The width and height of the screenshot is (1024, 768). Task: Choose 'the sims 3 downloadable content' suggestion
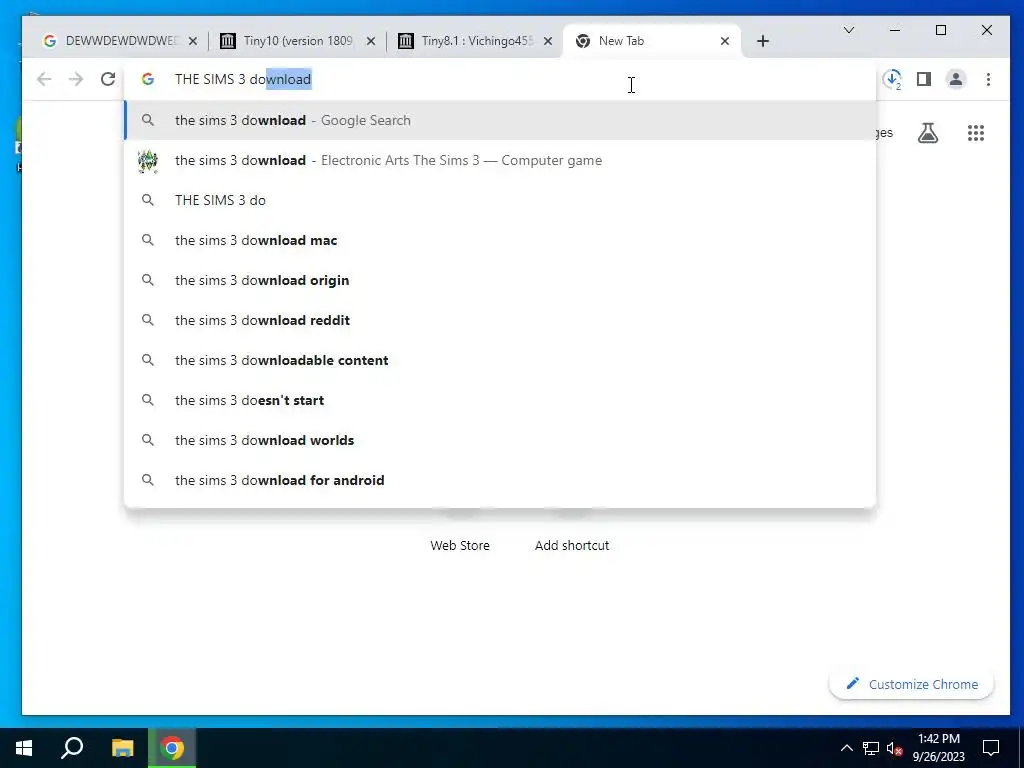click(x=500, y=360)
